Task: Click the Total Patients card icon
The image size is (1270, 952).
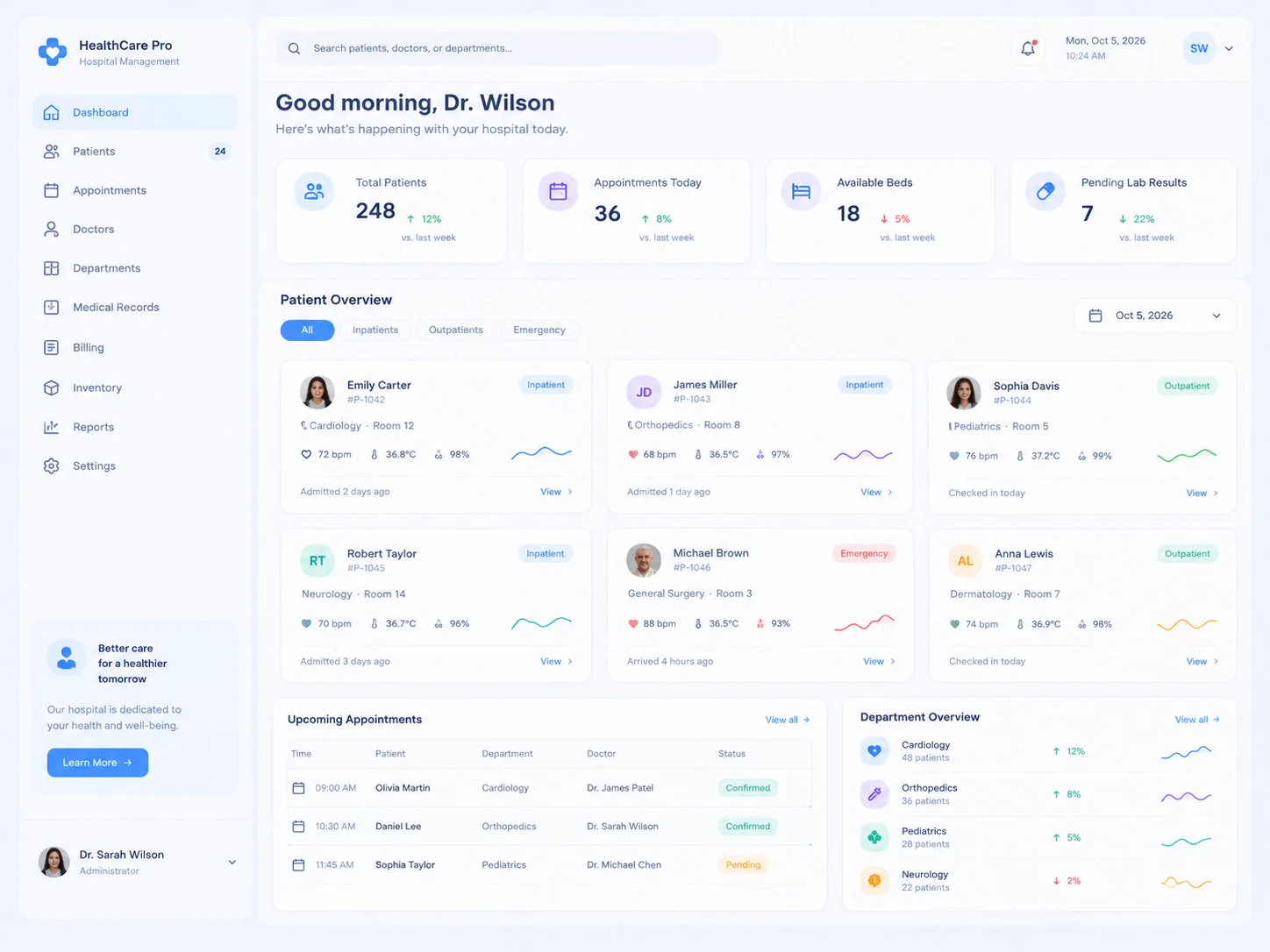Action: 314,191
